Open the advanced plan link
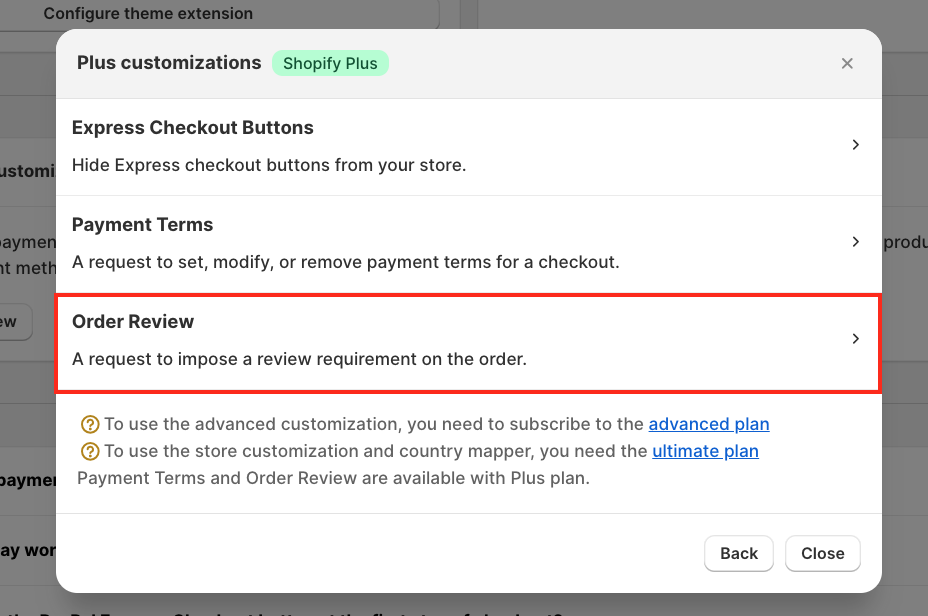This screenshot has height=616, width=928. click(709, 424)
